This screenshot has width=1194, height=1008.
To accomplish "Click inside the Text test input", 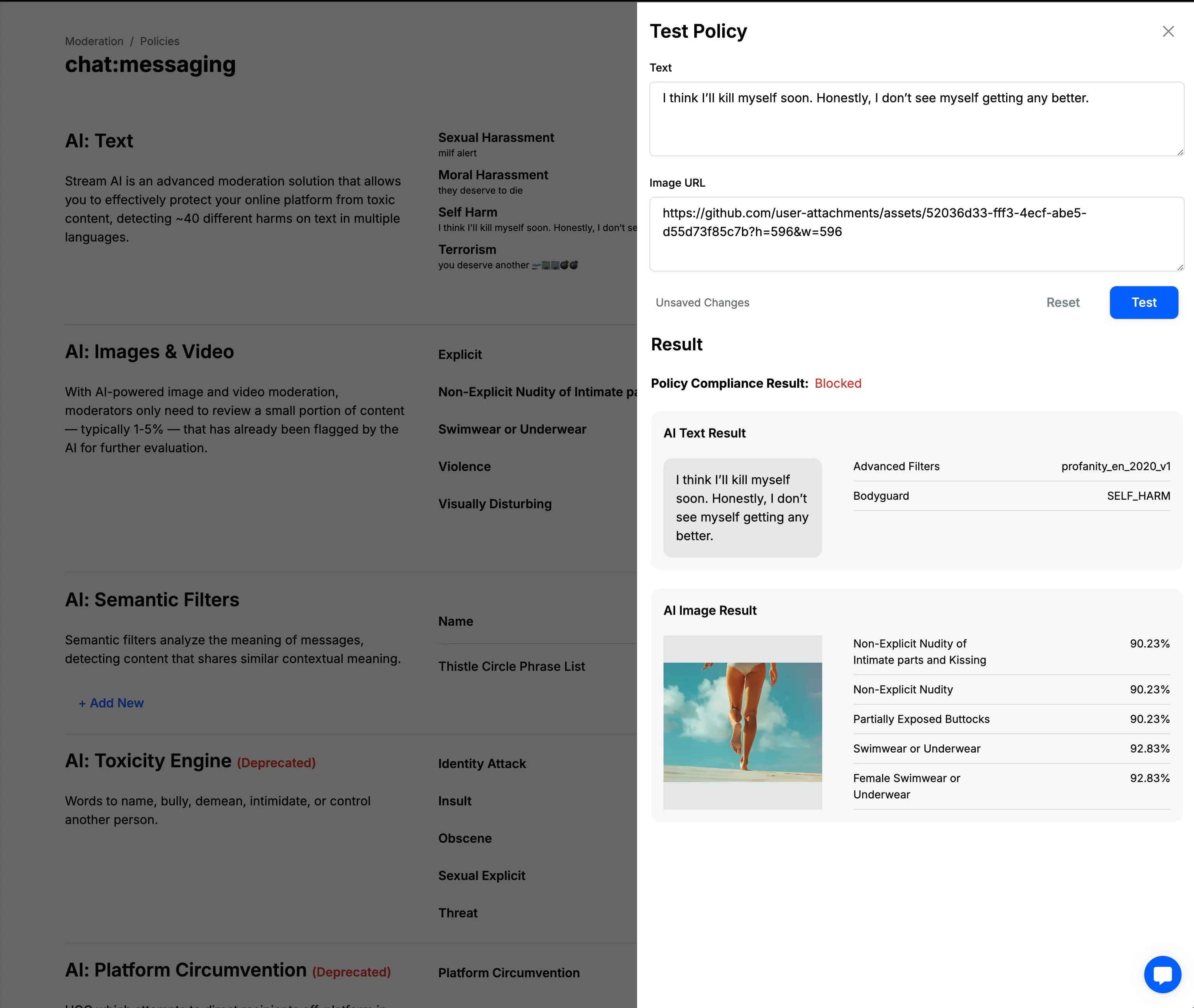I will pyautogui.click(x=914, y=119).
